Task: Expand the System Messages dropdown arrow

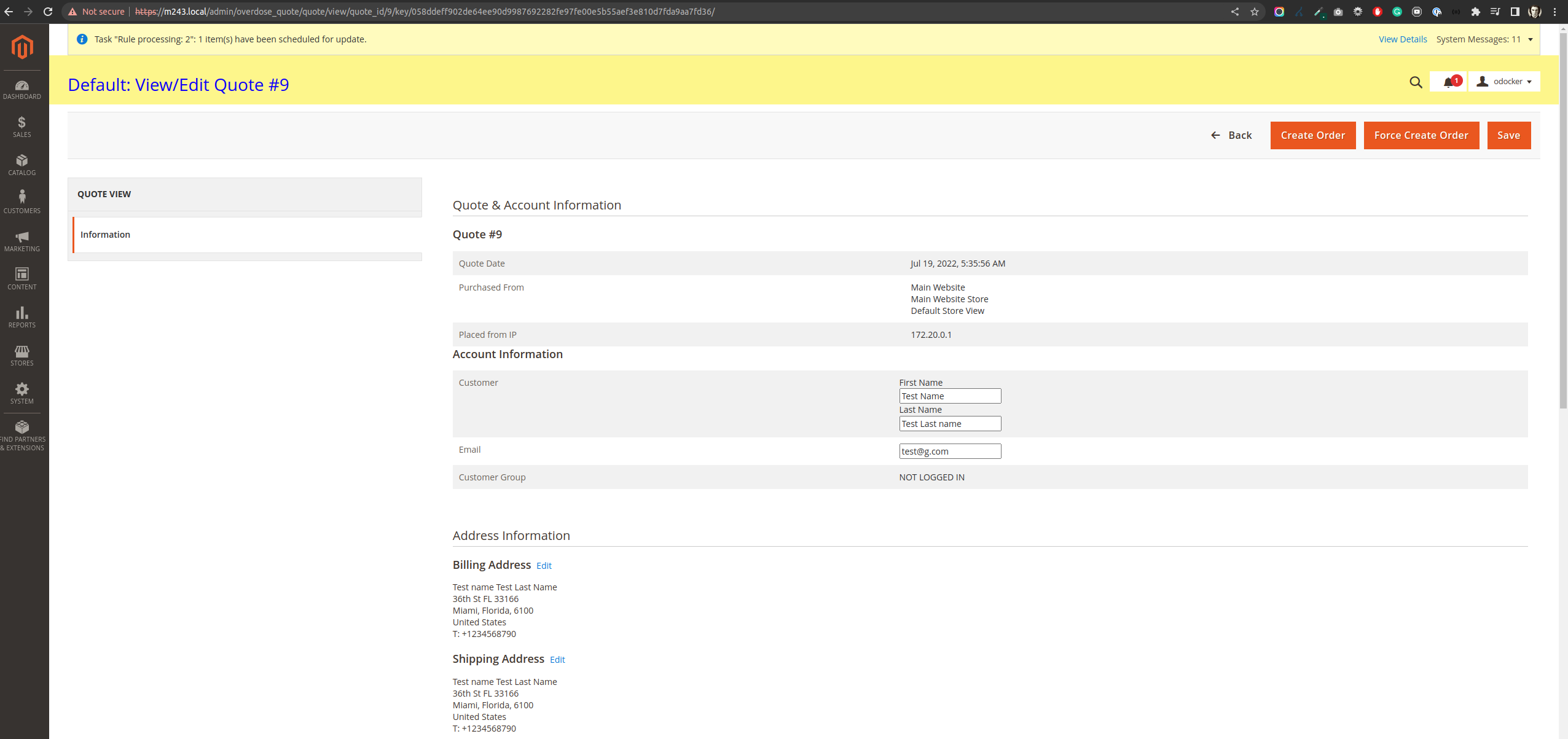Action: pyautogui.click(x=1531, y=39)
